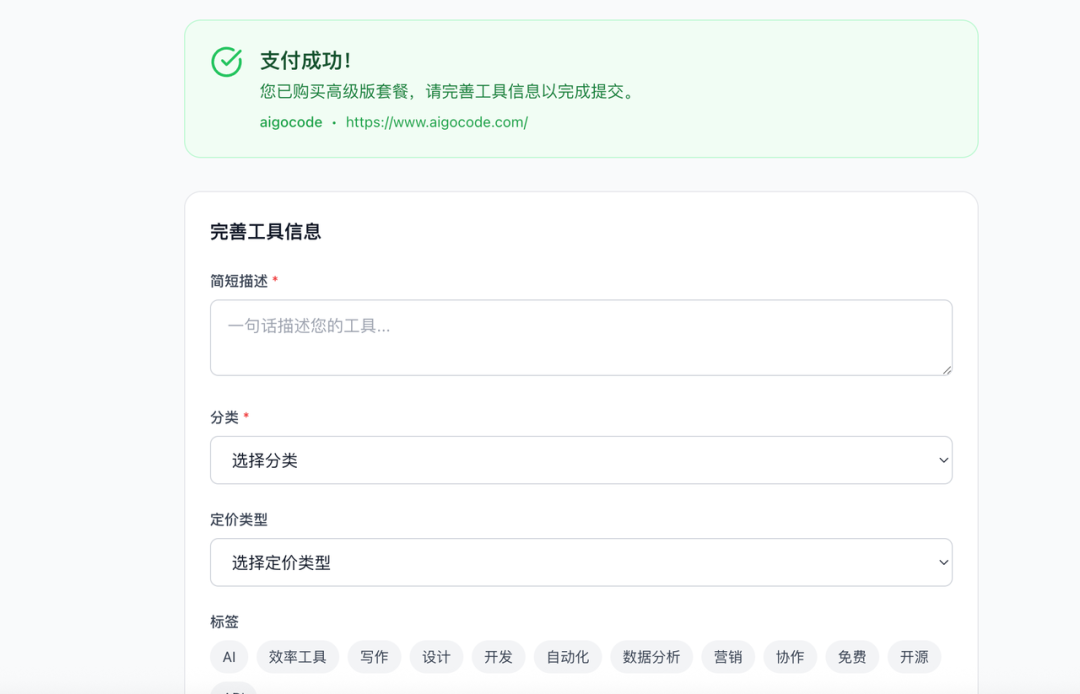This screenshot has width=1080, height=694.
Task: Click the green success checkmark icon
Action: 227,62
